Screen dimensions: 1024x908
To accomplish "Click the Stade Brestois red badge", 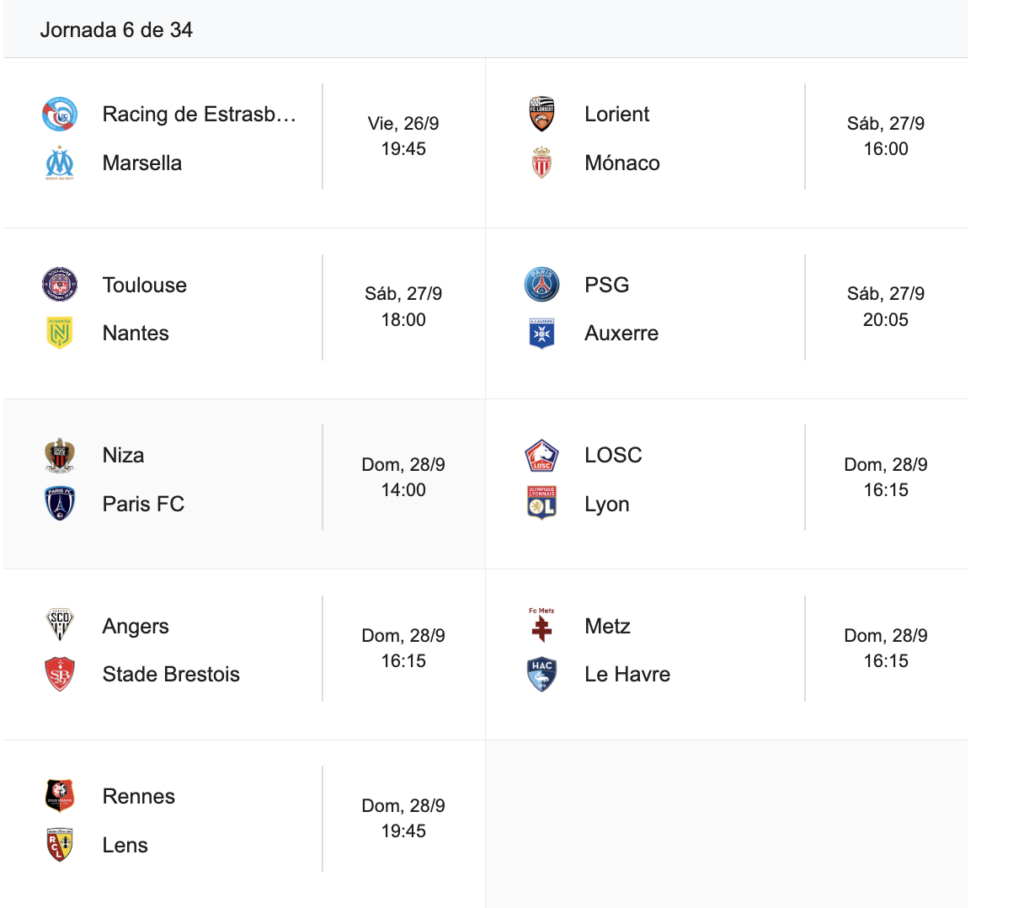I will (60, 674).
